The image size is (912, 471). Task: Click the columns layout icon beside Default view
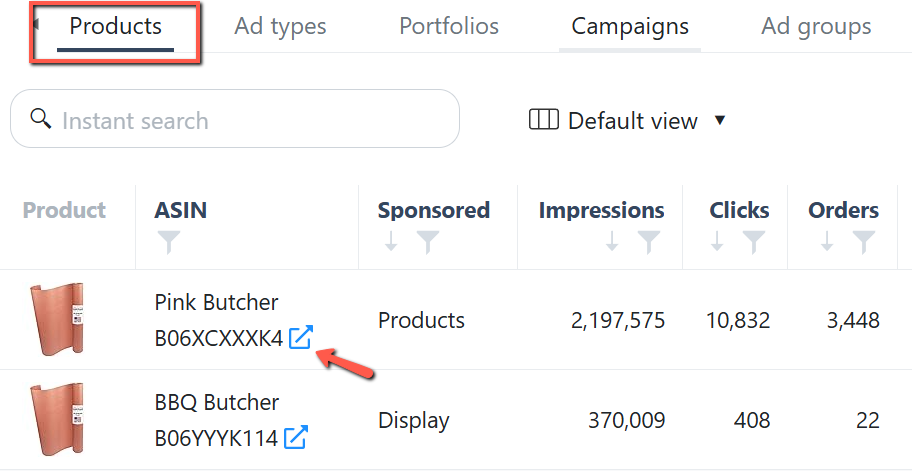(543, 119)
